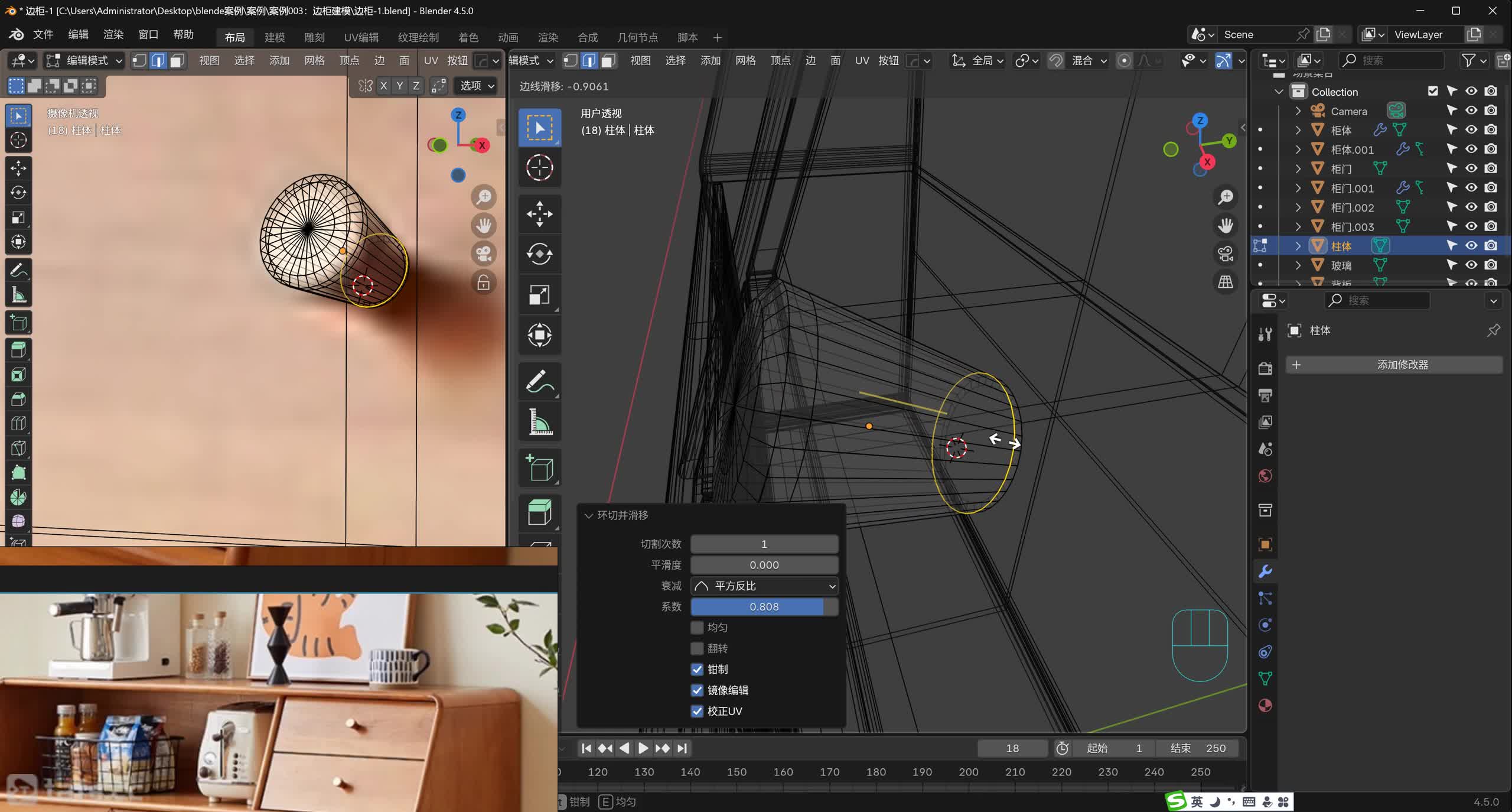Open the Material properties tab icon
The width and height of the screenshot is (1512, 812).
tap(1265, 705)
